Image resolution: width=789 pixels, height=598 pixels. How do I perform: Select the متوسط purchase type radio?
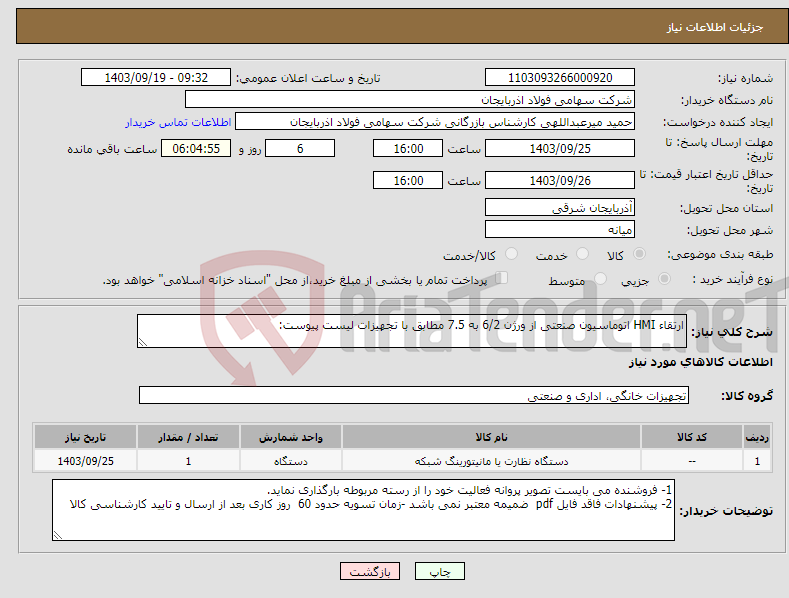[x=600, y=279]
